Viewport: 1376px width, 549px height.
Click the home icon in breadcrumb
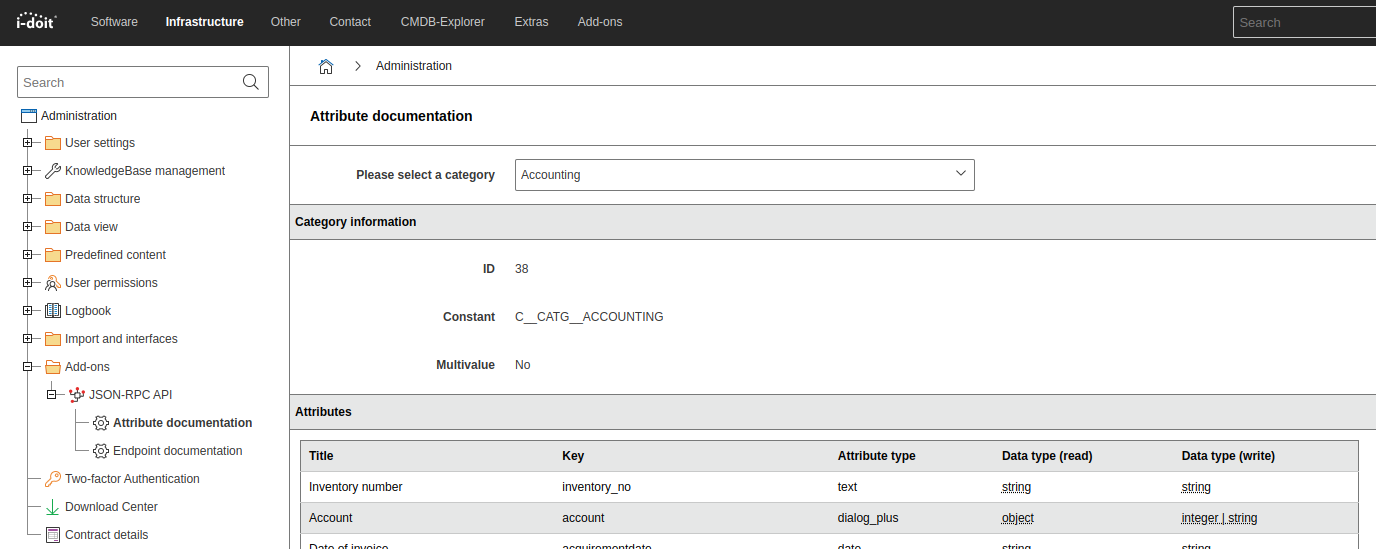[326, 66]
